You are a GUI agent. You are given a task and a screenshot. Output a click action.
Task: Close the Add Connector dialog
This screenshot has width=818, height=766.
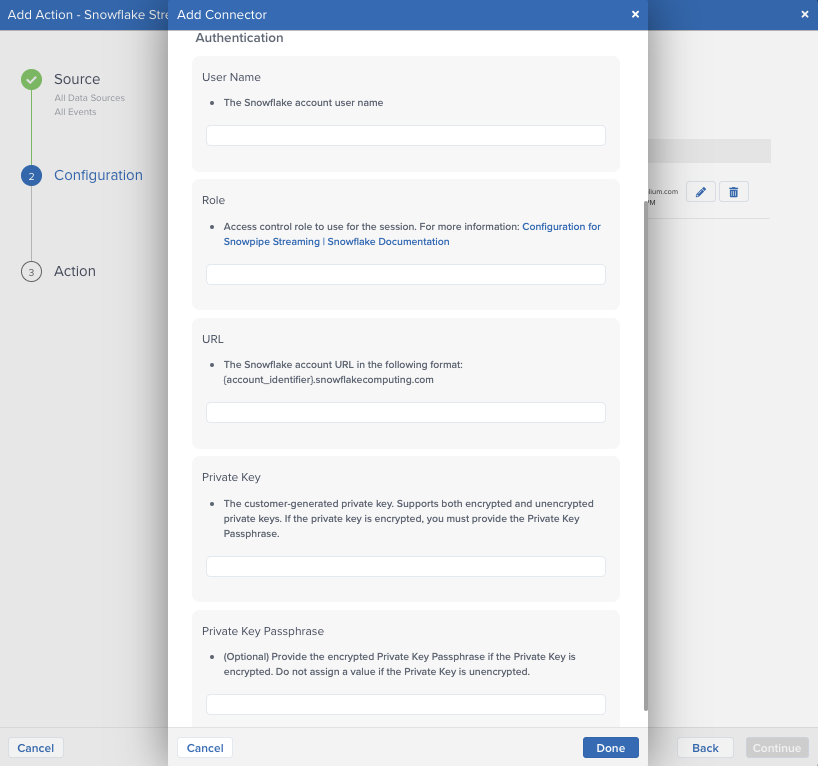[x=635, y=14]
